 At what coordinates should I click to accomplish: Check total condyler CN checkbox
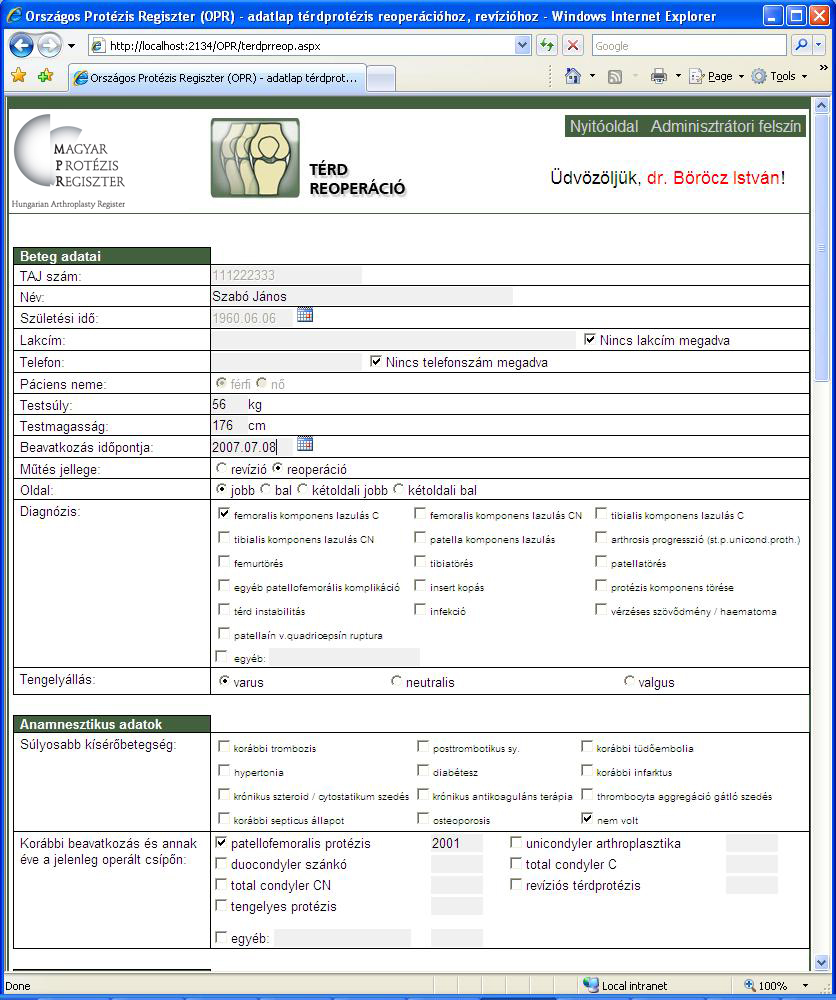click(221, 885)
